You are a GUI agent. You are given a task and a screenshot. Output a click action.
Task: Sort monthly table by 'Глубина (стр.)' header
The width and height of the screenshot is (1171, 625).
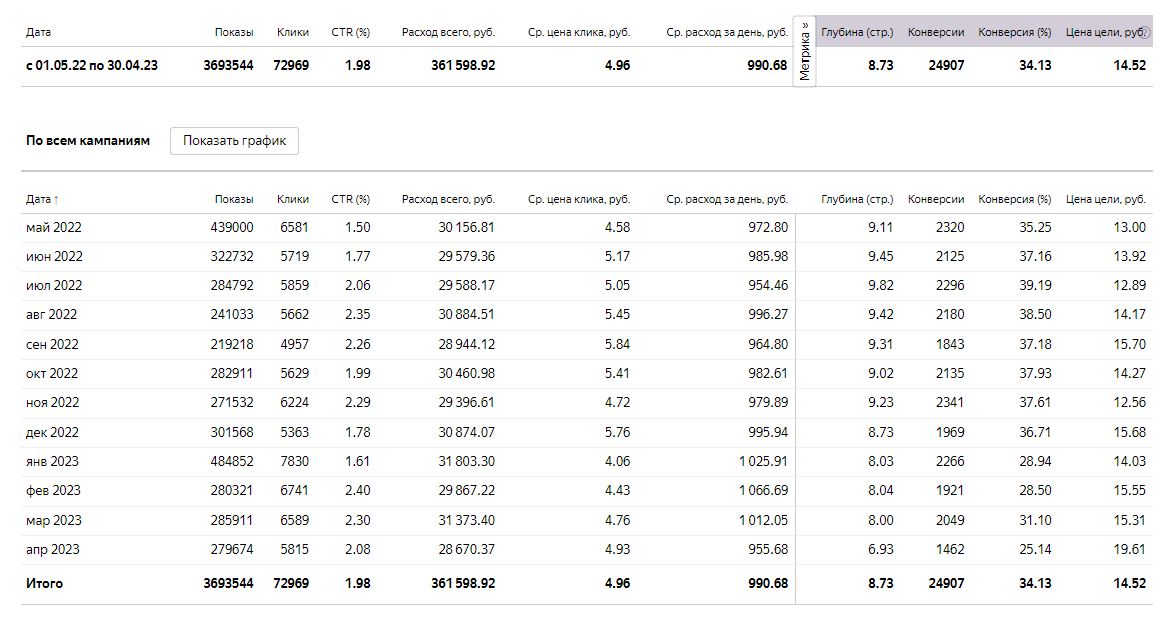point(857,199)
